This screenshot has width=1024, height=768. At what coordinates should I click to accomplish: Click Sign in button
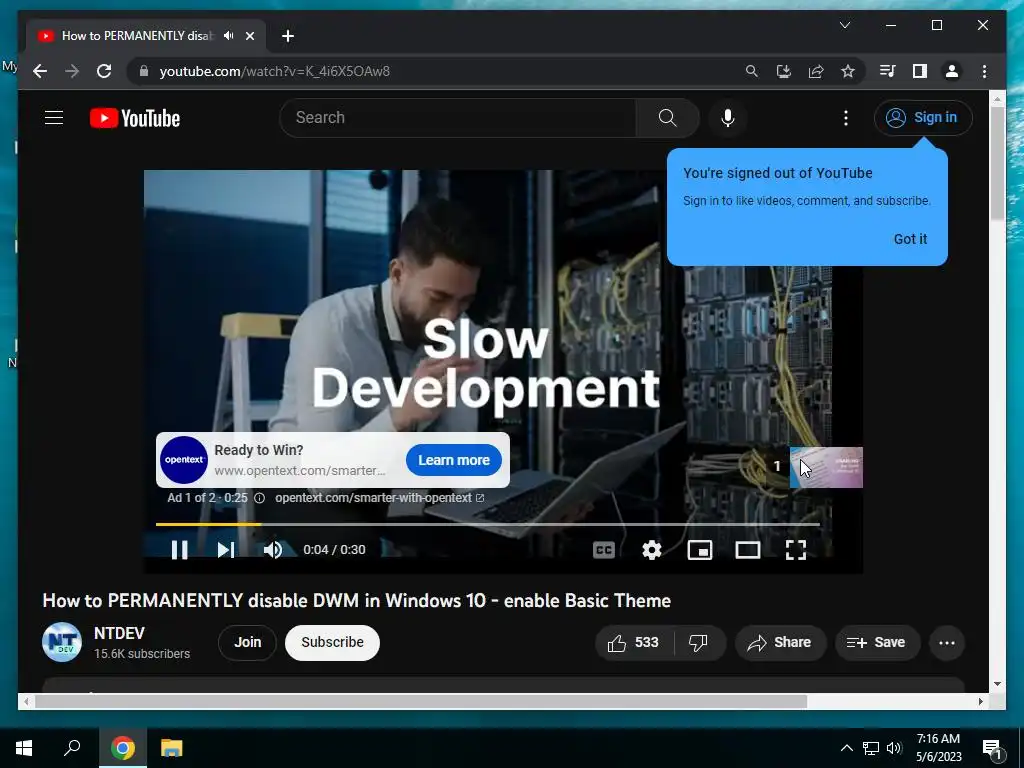(923, 118)
